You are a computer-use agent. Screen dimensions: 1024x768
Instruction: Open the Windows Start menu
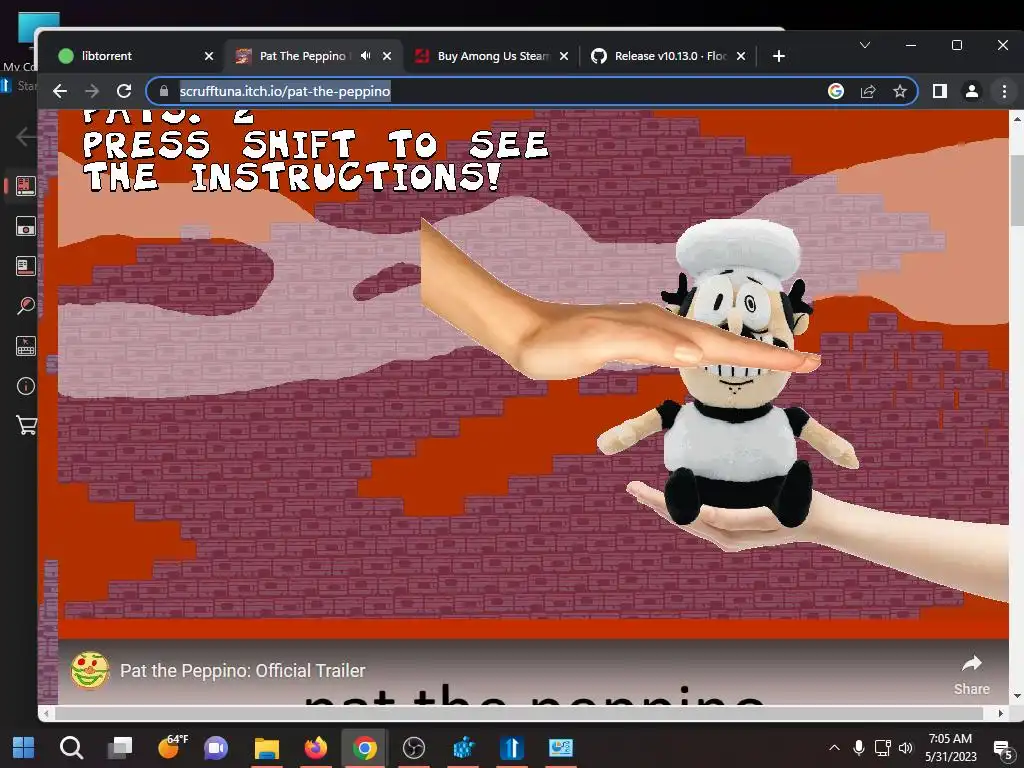click(x=24, y=748)
